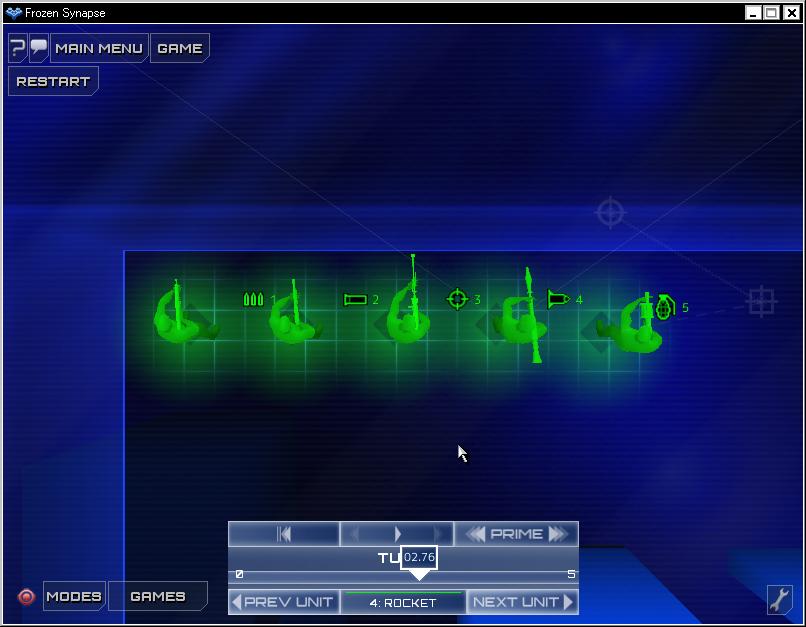The width and height of the screenshot is (806, 627).
Task: Click the faint round crosshair target marker
Action: (610, 212)
